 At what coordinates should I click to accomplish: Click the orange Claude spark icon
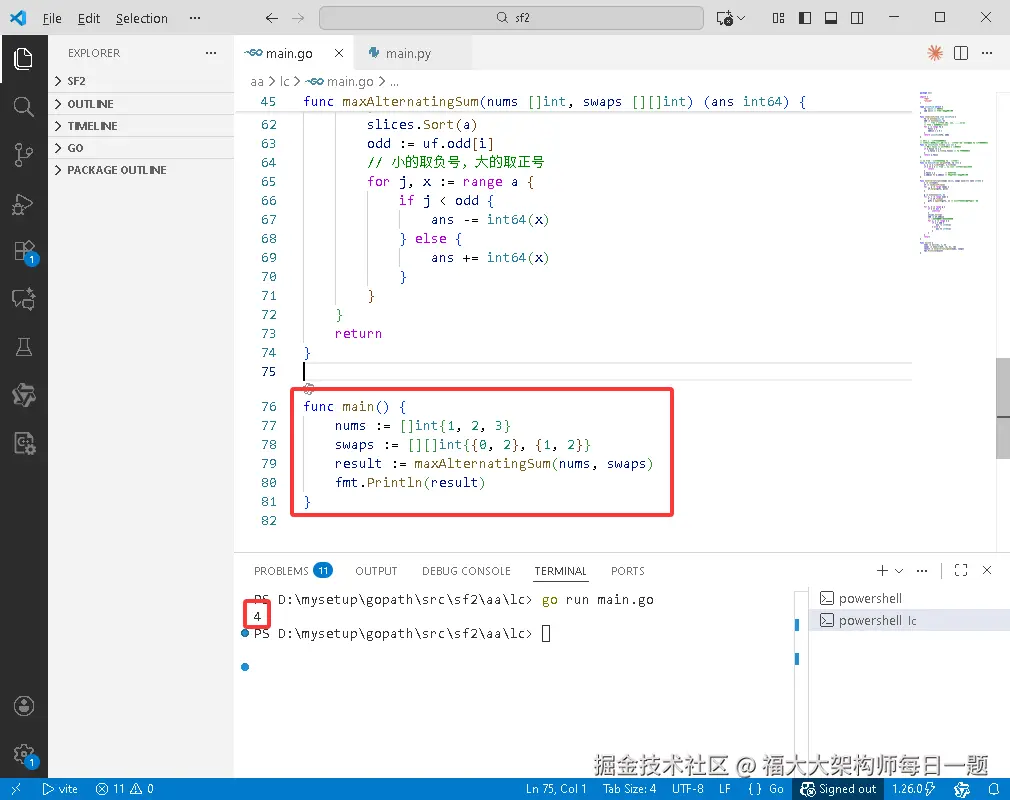(935, 53)
